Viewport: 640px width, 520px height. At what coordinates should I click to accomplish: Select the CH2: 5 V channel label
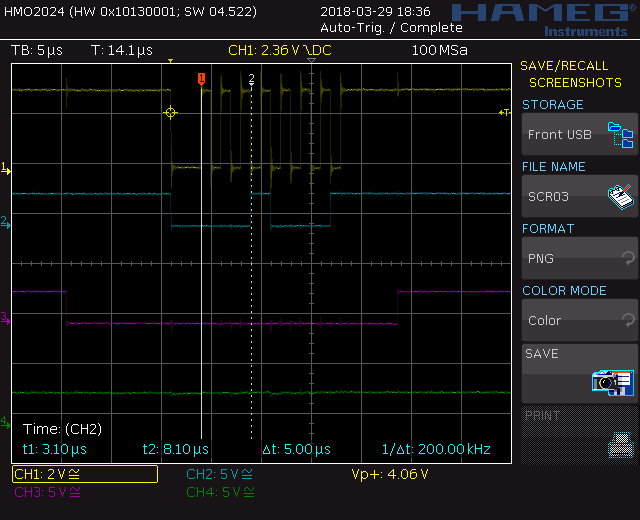point(220,474)
